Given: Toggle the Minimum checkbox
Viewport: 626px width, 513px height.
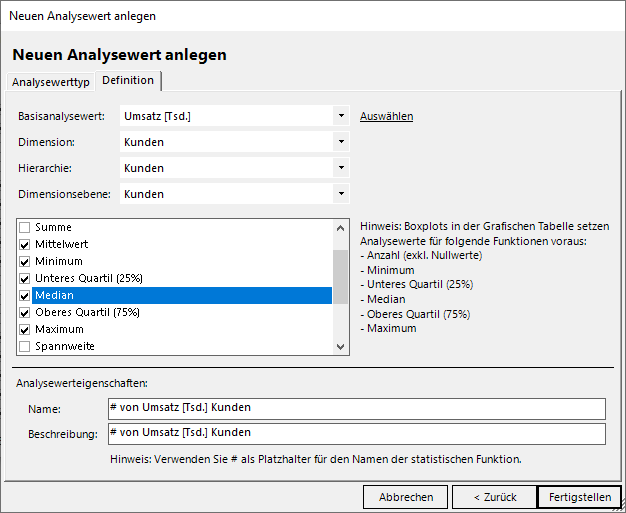Looking at the screenshot, I should (25, 261).
